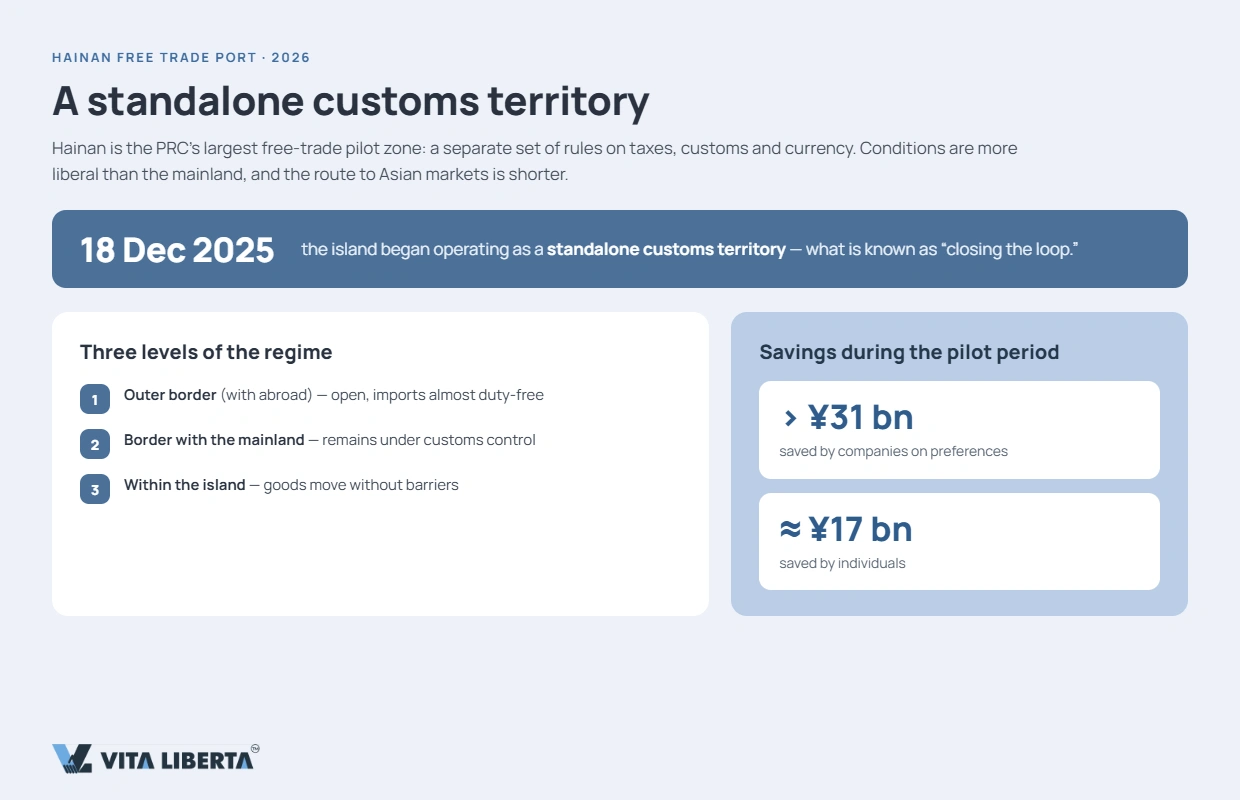Click the approximately-equal symbol before ¥17 bn
This screenshot has width=1240, height=800.
(x=790, y=530)
